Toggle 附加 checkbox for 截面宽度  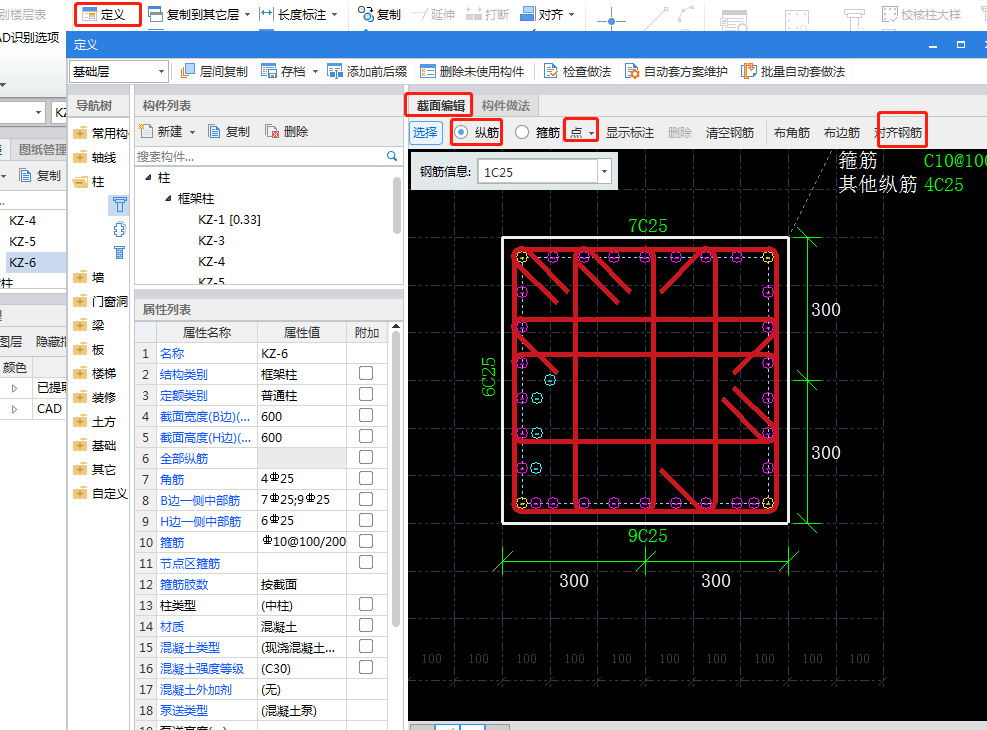tap(366, 415)
